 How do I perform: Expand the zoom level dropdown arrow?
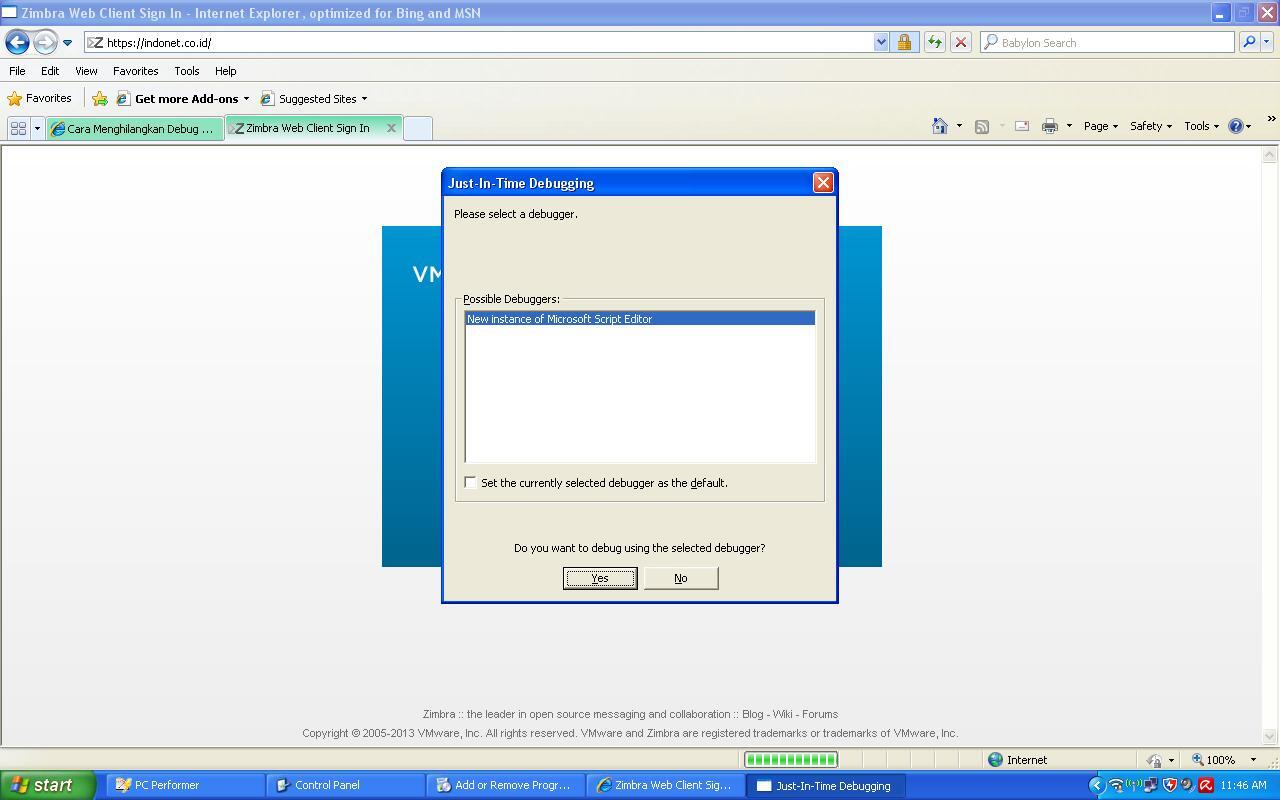click(x=1253, y=760)
